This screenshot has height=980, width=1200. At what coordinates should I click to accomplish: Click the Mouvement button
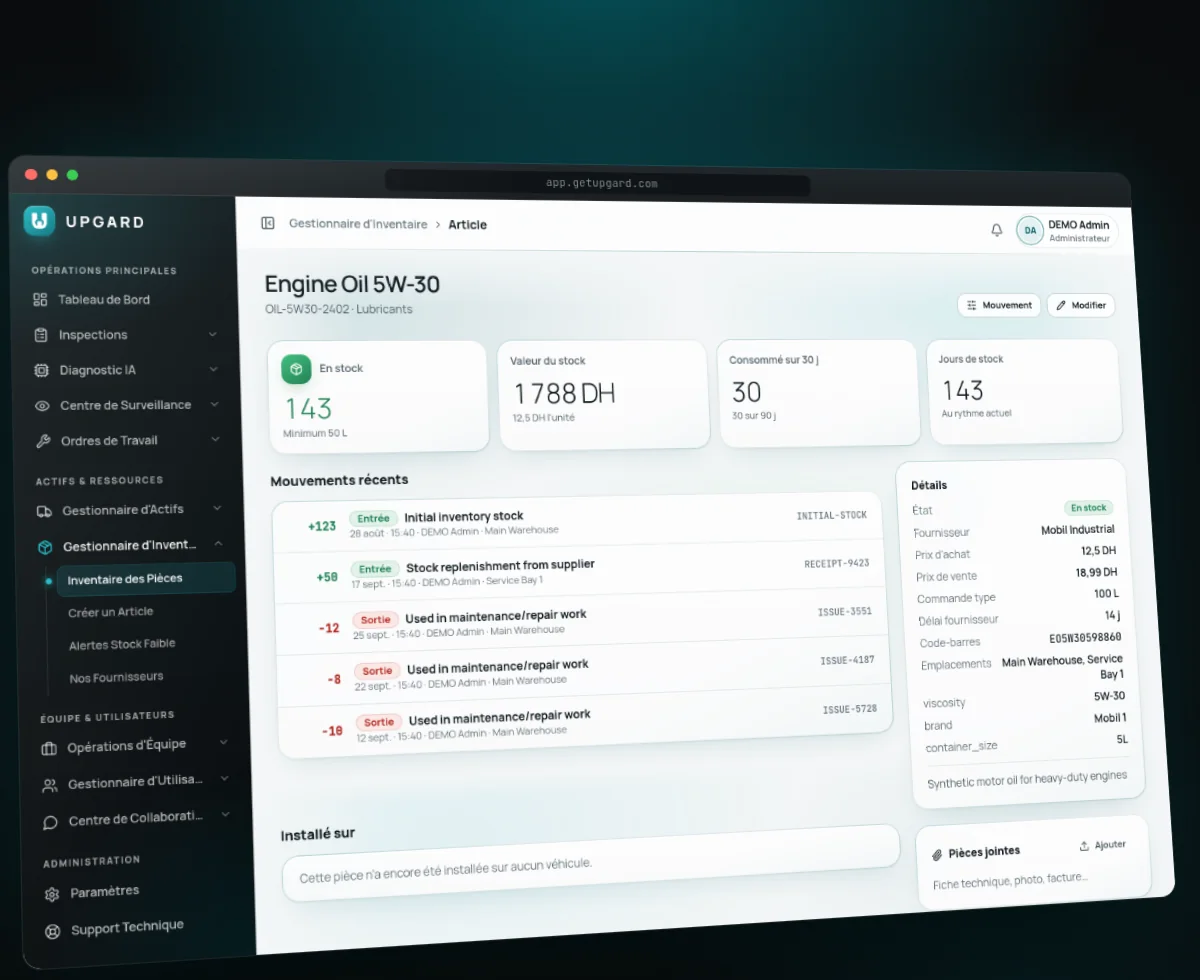pyautogui.click(x=999, y=305)
